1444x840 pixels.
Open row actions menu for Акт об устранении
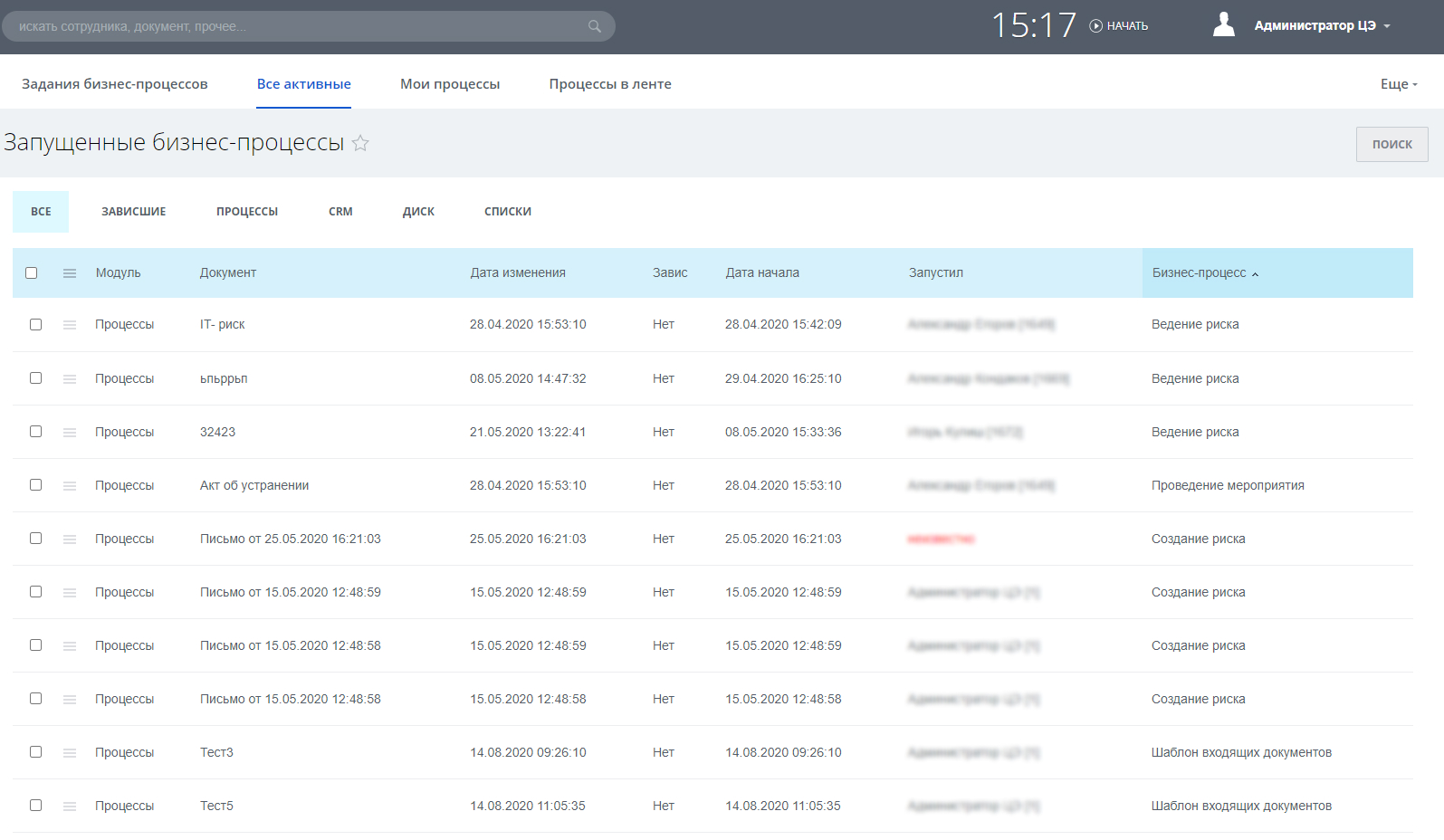point(70,486)
